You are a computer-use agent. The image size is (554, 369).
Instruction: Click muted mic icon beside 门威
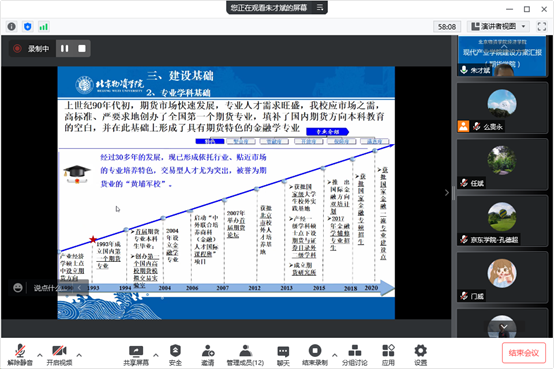tap(464, 296)
